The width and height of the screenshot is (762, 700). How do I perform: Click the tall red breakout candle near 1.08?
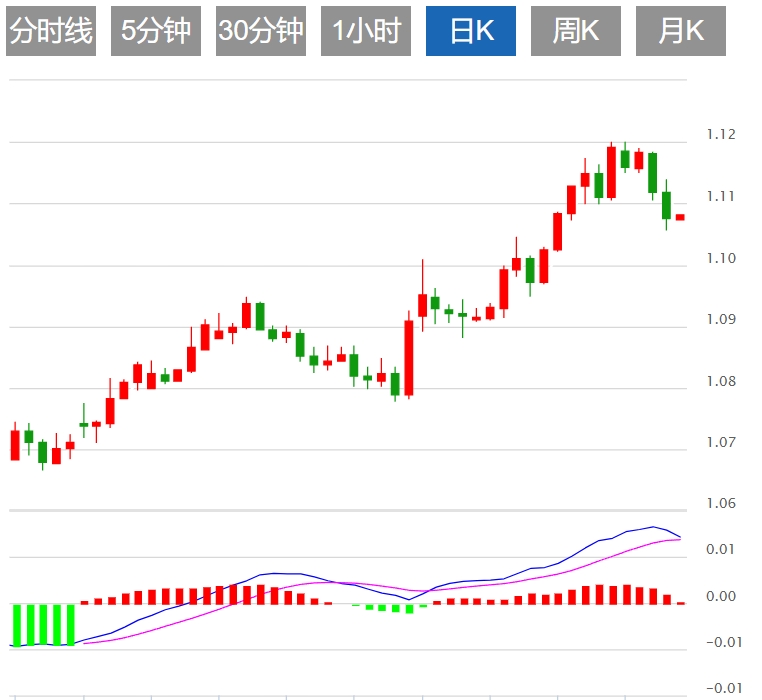409,357
